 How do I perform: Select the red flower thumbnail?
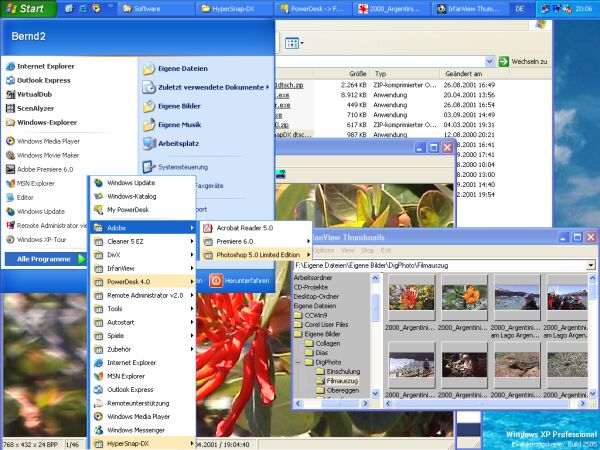(x=411, y=297)
